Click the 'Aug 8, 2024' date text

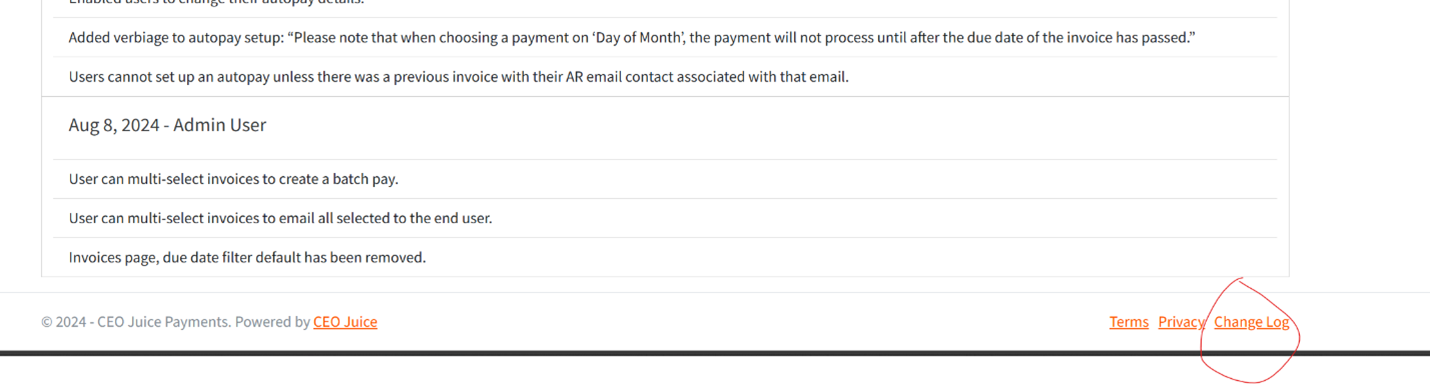113,125
